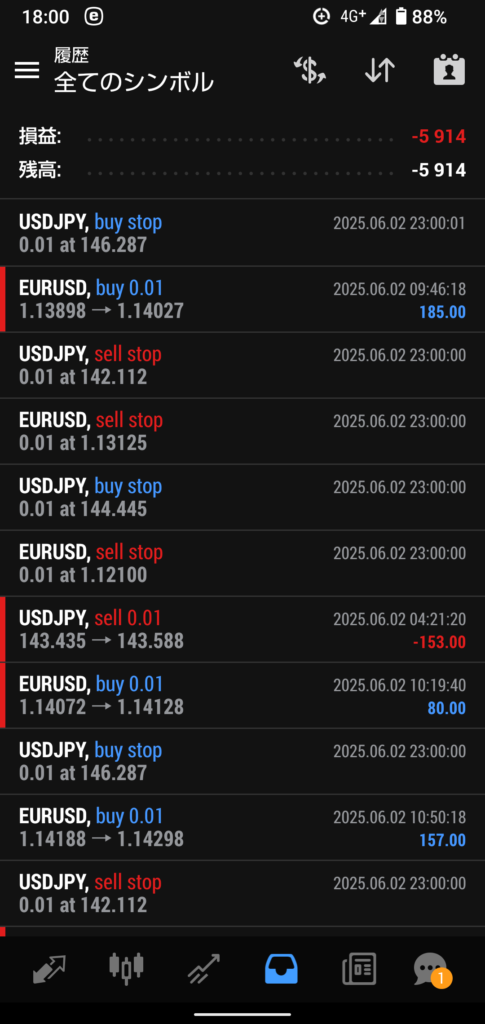
Task: Open the hamburger menu
Action: [x=27, y=70]
